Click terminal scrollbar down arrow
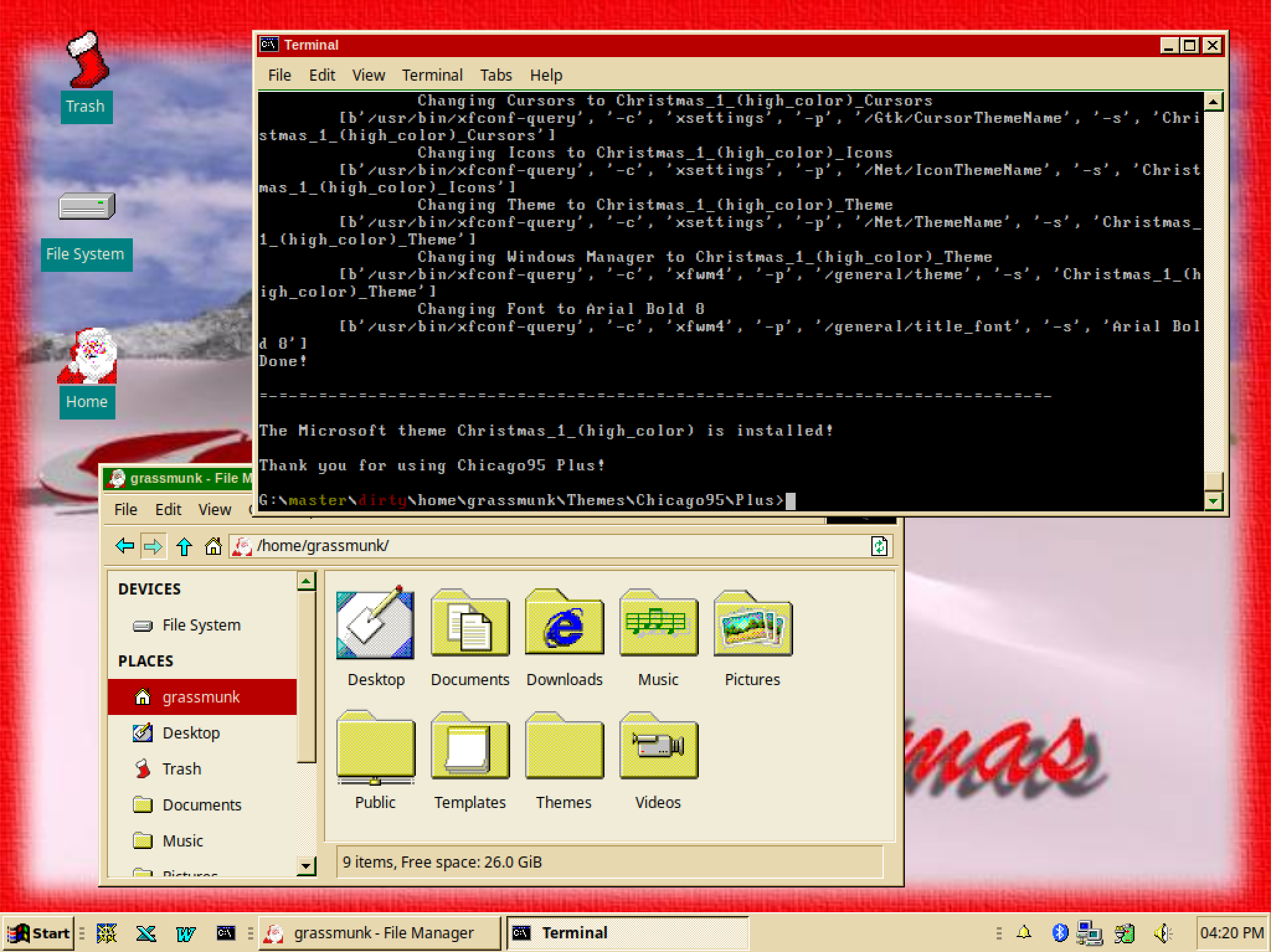Viewport: 1271px width, 952px height. coord(1213,501)
